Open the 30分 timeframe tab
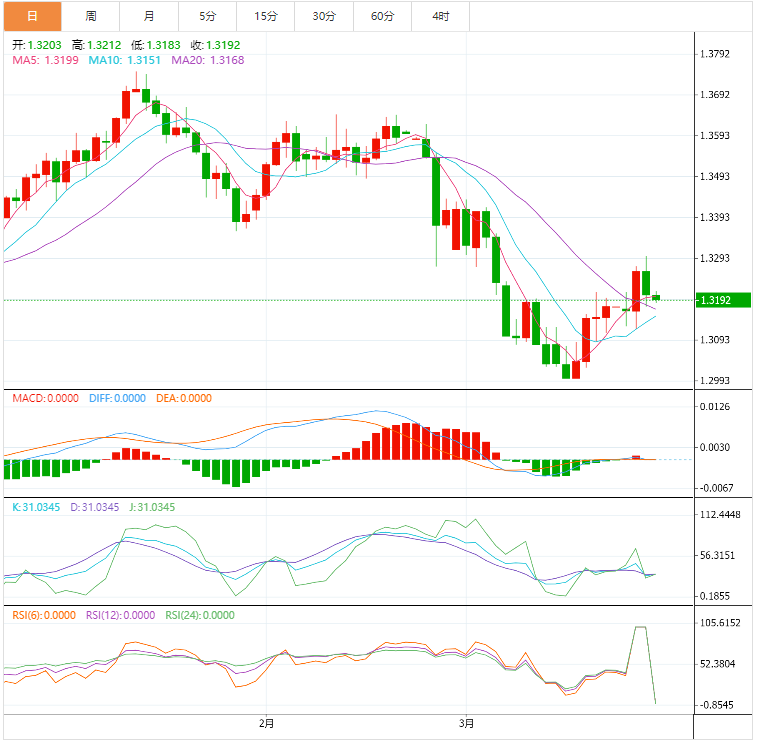Image resolution: width=764 pixels, height=755 pixels. tap(324, 16)
